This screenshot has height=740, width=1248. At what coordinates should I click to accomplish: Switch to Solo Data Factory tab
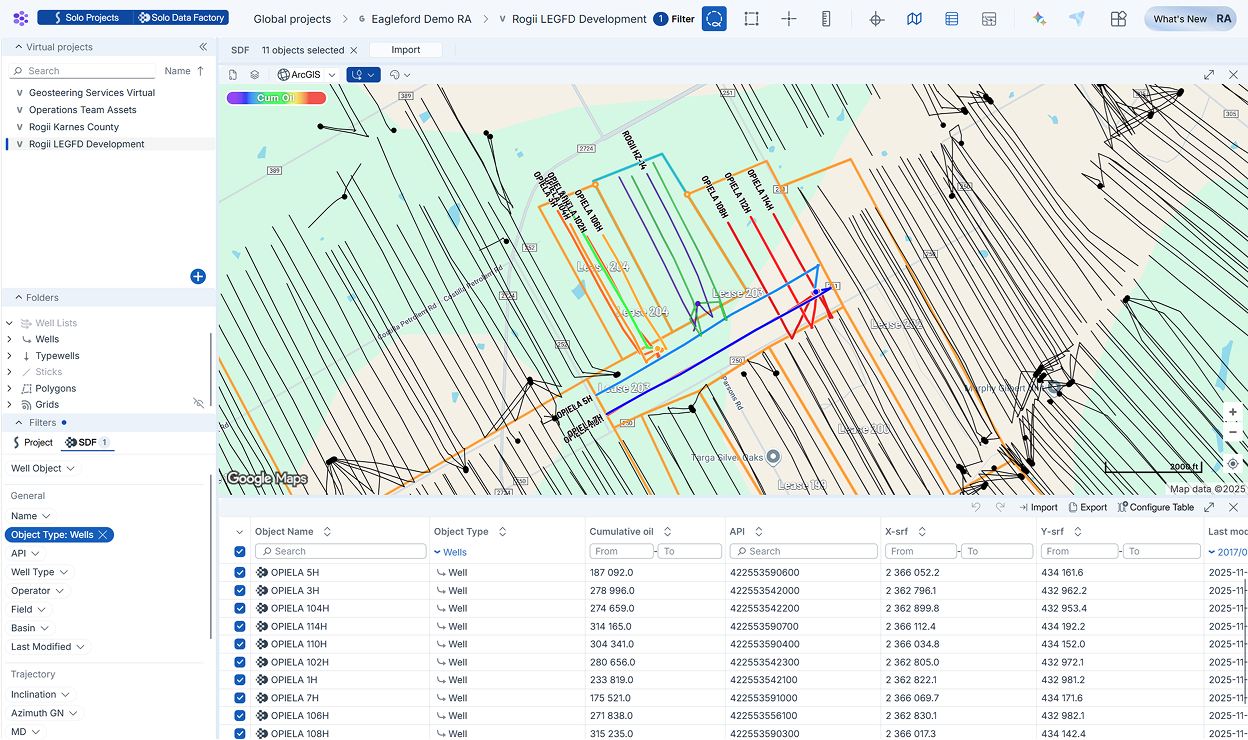[x=181, y=18]
